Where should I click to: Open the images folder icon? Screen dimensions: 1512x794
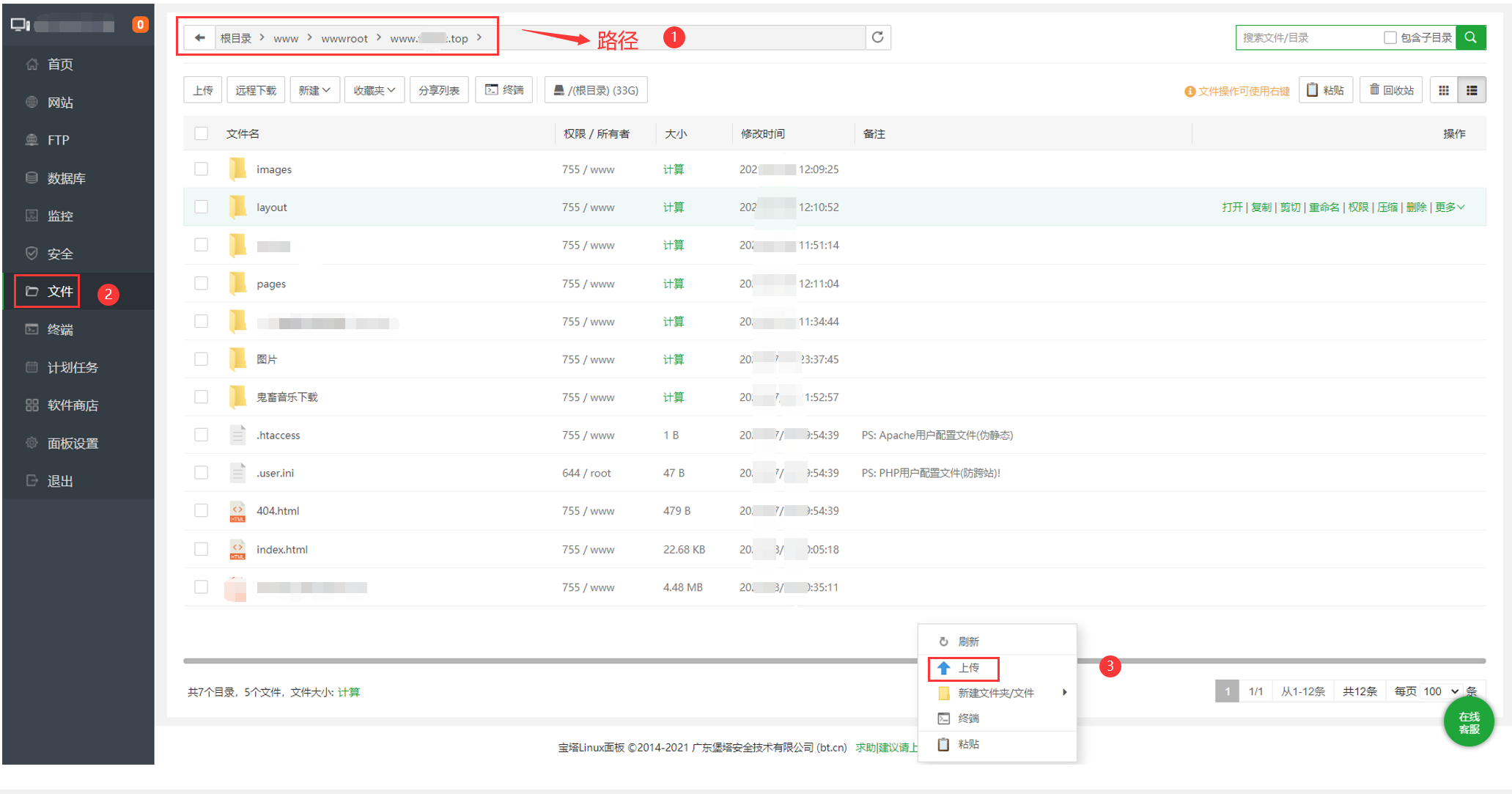237,169
